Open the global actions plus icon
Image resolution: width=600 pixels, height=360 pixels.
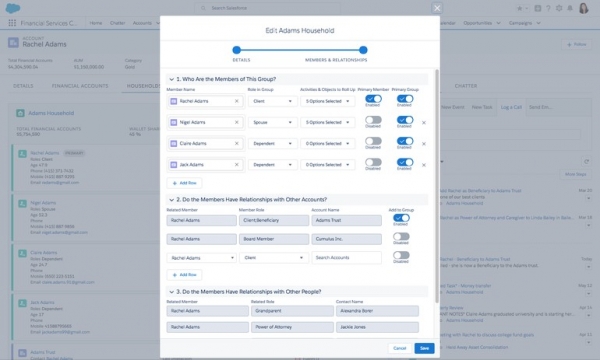pyautogui.click(x=538, y=8)
